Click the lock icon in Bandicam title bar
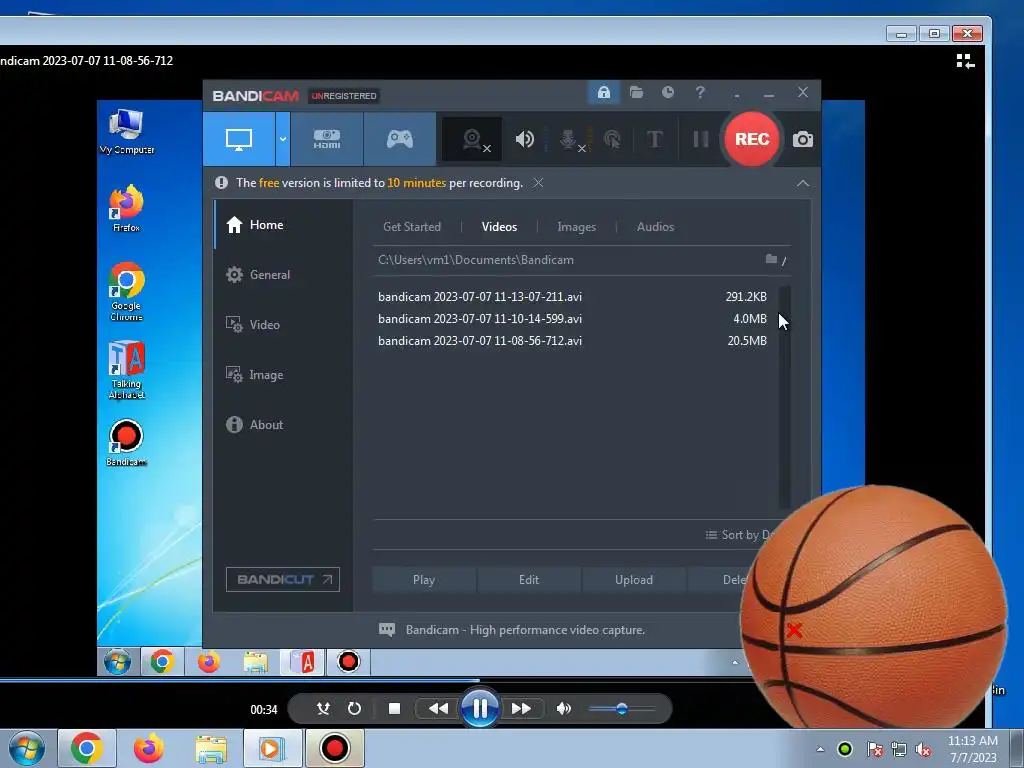1024x768 pixels. point(603,93)
